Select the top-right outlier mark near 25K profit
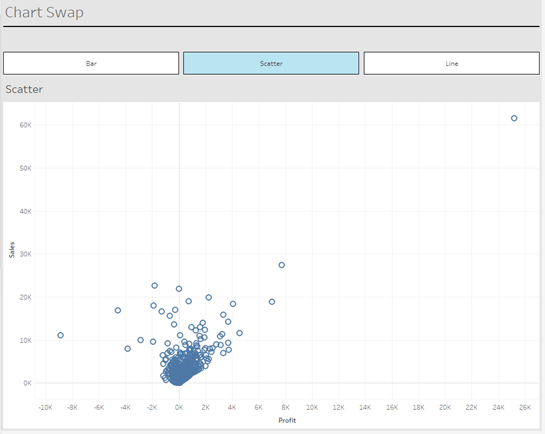Viewport: 545px width, 434px height. click(514, 118)
